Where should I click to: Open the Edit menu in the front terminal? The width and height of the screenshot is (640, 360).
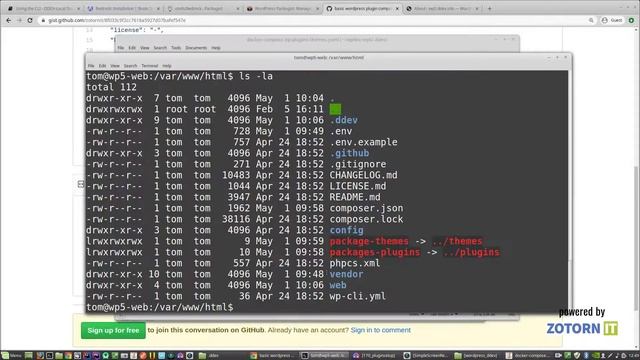(102, 66)
